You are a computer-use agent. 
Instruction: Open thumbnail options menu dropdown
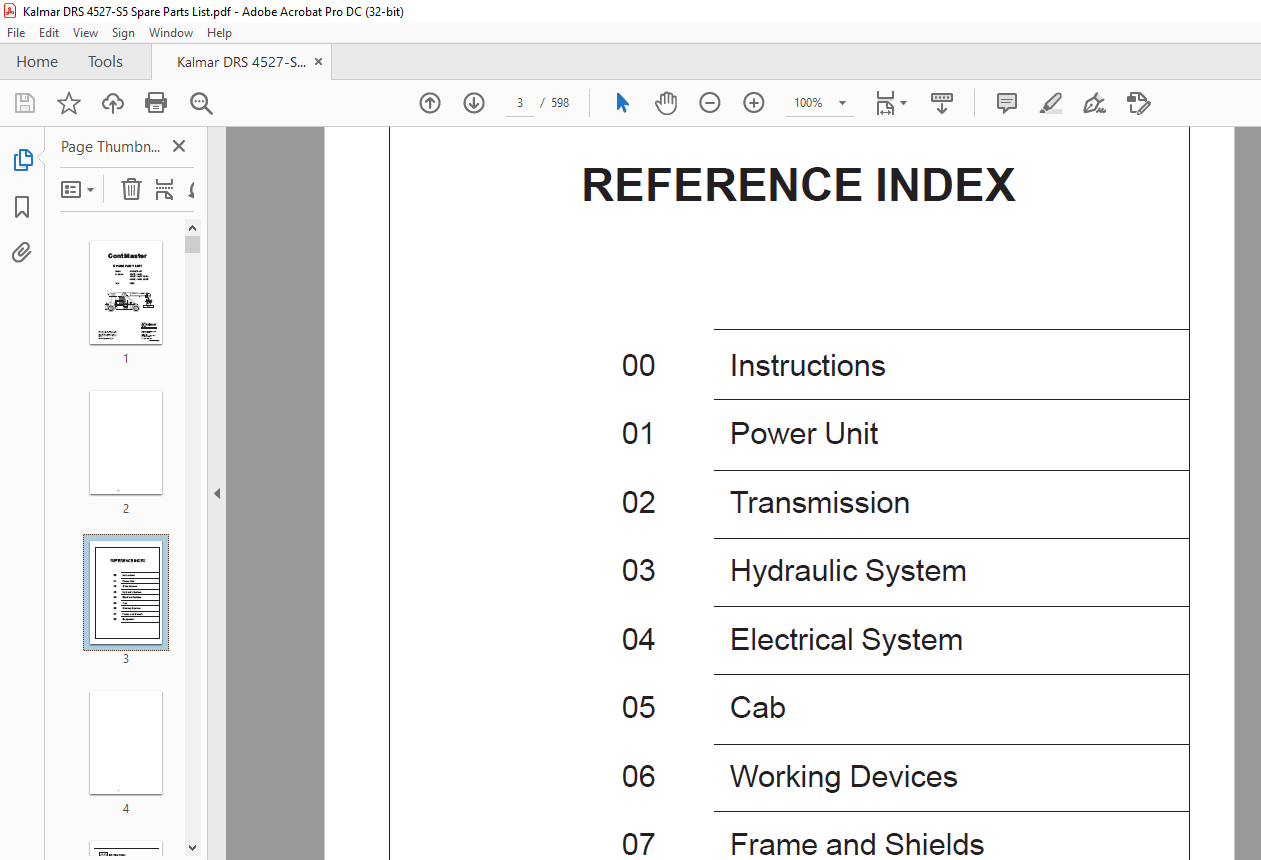(77, 189)
